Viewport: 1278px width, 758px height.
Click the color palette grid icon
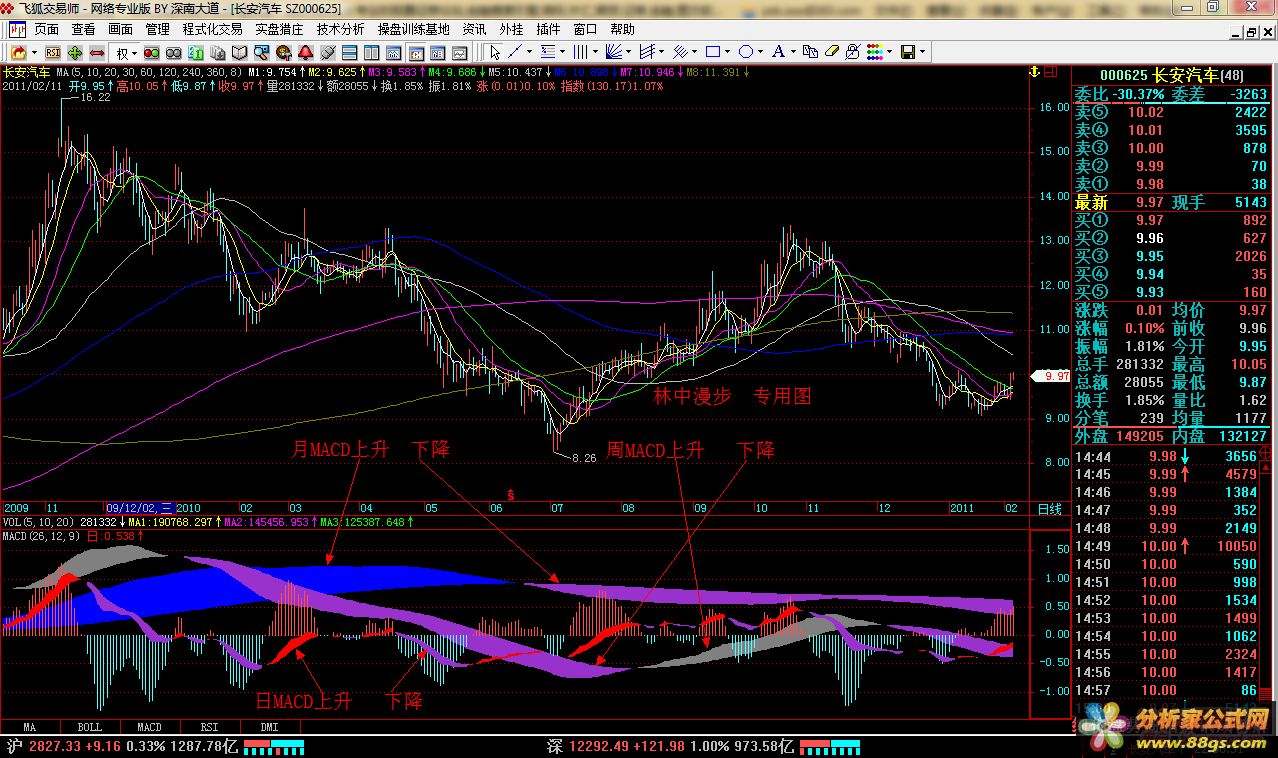[x=874, y=52]
